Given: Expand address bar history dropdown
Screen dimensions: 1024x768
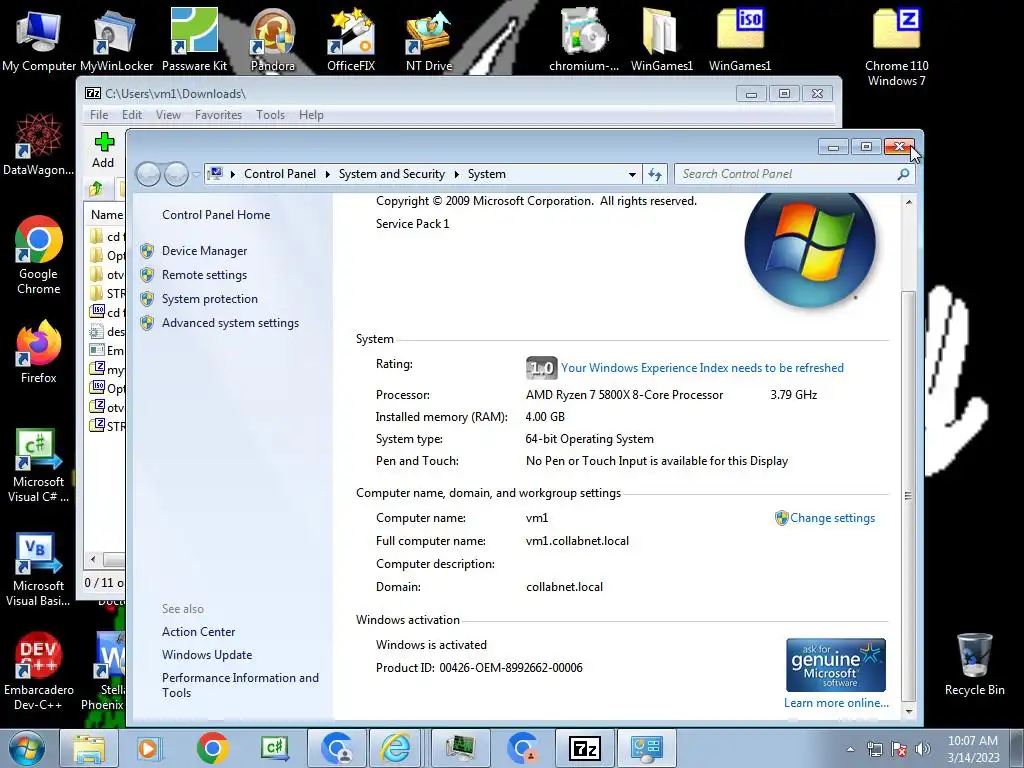Looking at the screenshot, I should (632, 174).
